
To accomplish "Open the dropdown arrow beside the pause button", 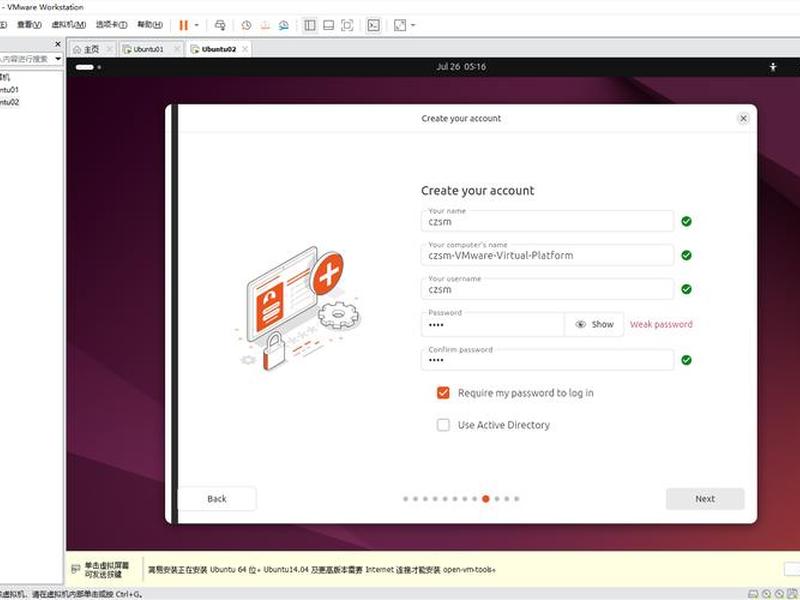I will [x=196, y=25].
